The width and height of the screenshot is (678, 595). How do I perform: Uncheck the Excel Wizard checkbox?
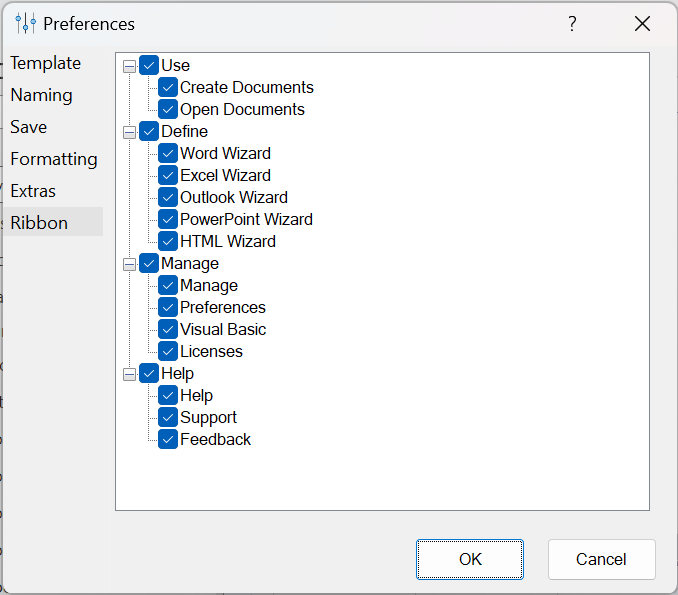click(168, 175)
